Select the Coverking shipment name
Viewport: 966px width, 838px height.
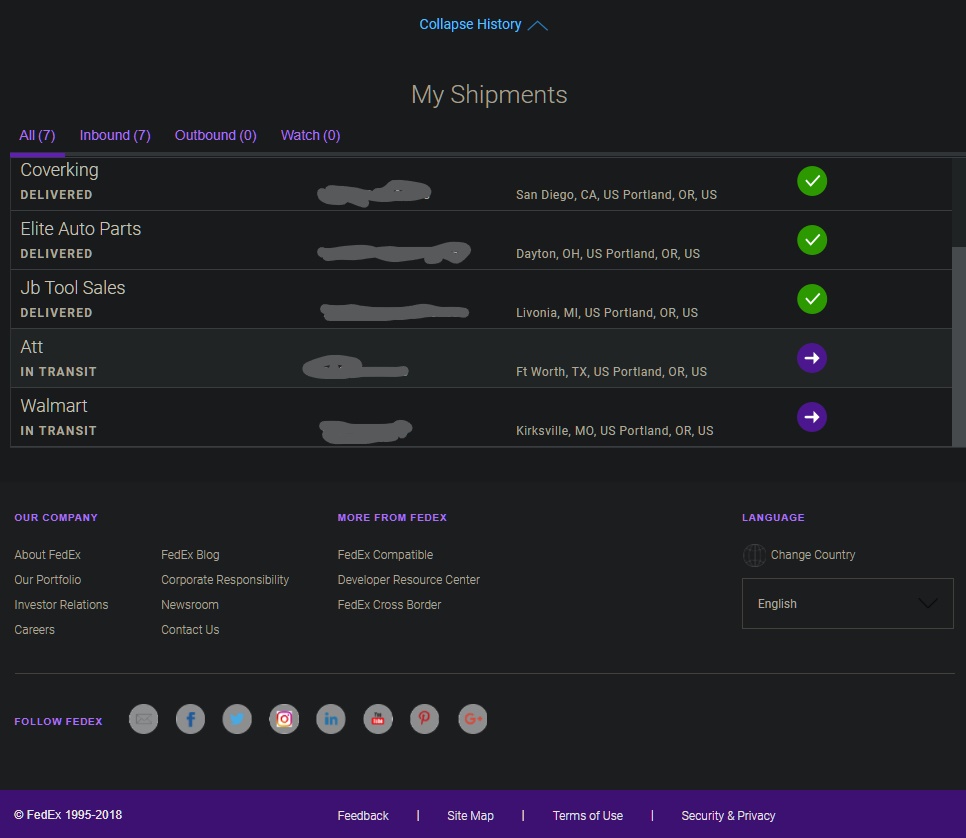pyautogui.click(x=59, y=170)
